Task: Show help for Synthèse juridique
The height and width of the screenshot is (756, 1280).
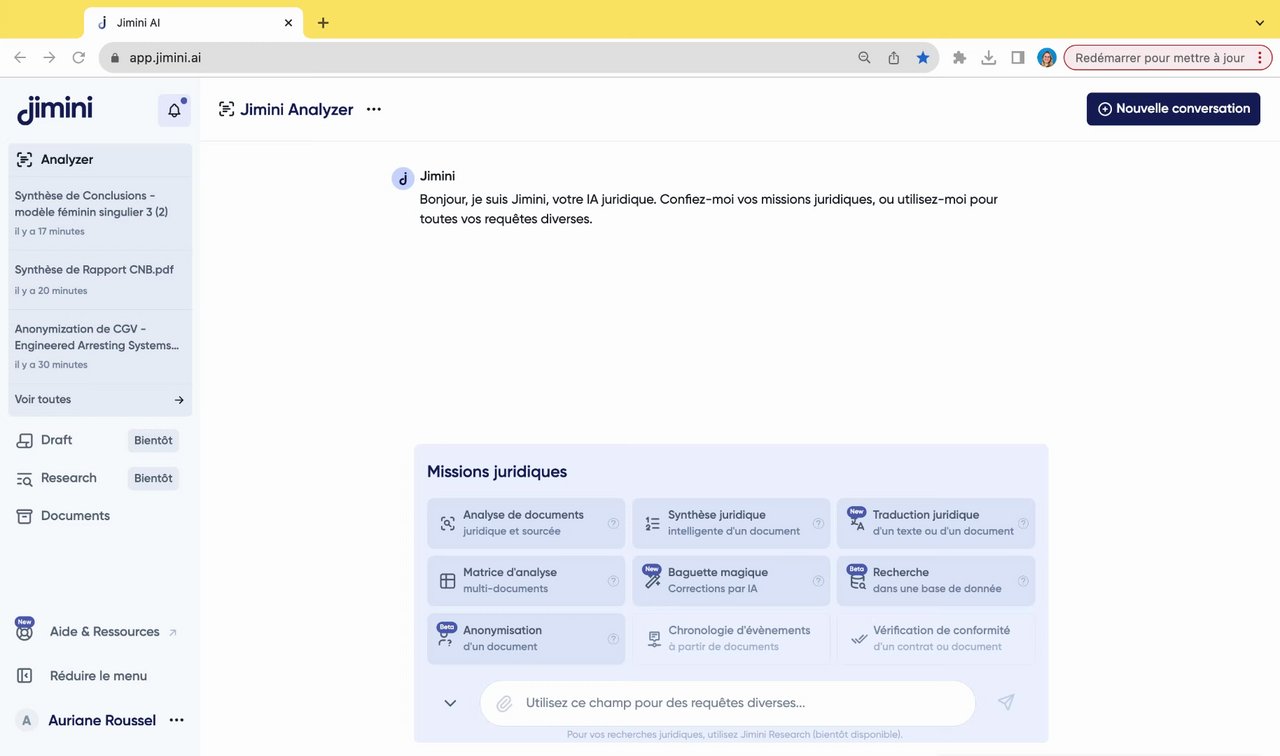Action: pyautogui.click(x=818, y=523)
